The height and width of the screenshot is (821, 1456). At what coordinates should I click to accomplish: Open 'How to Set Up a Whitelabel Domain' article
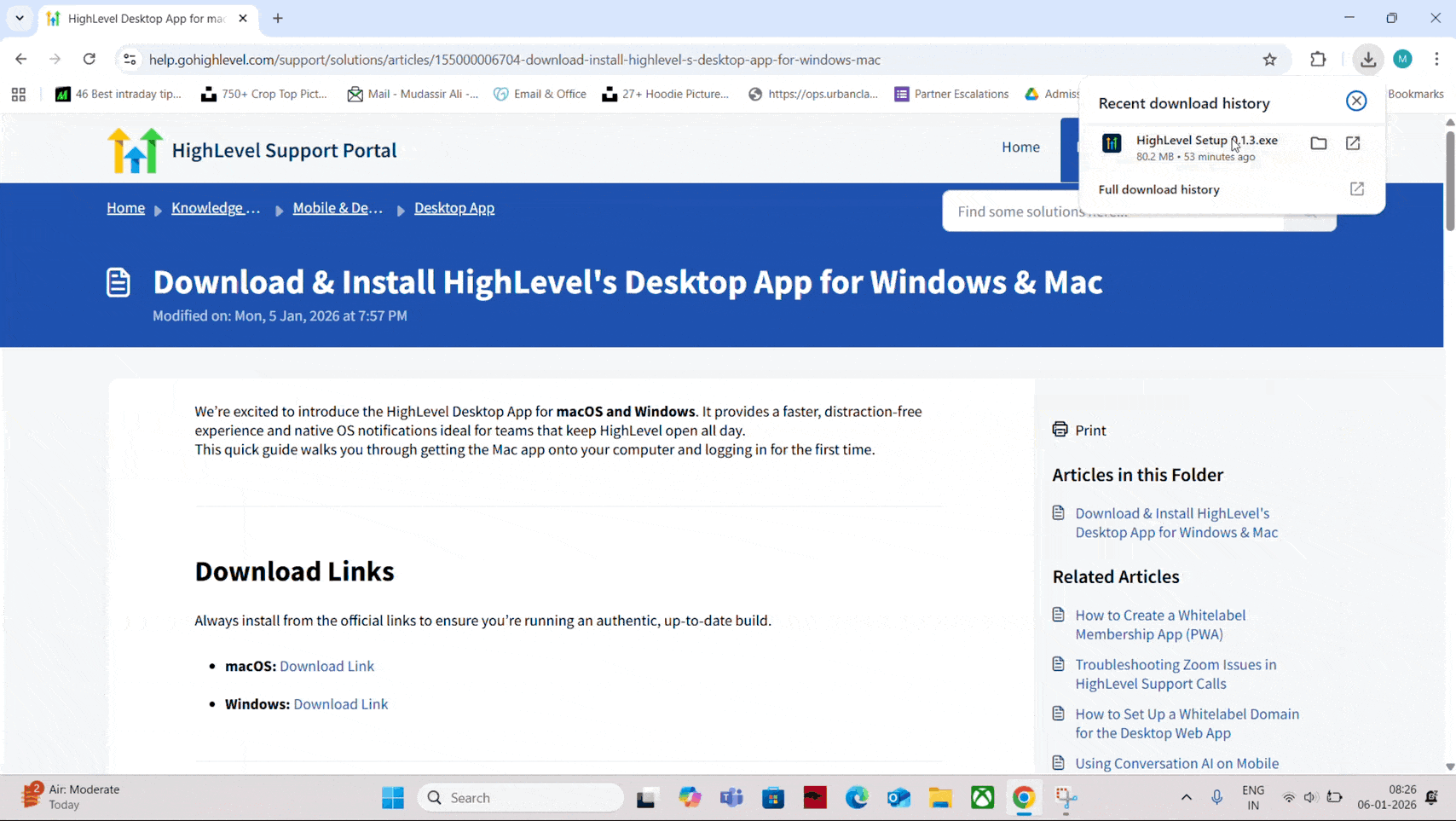[x=1187, y=723]
